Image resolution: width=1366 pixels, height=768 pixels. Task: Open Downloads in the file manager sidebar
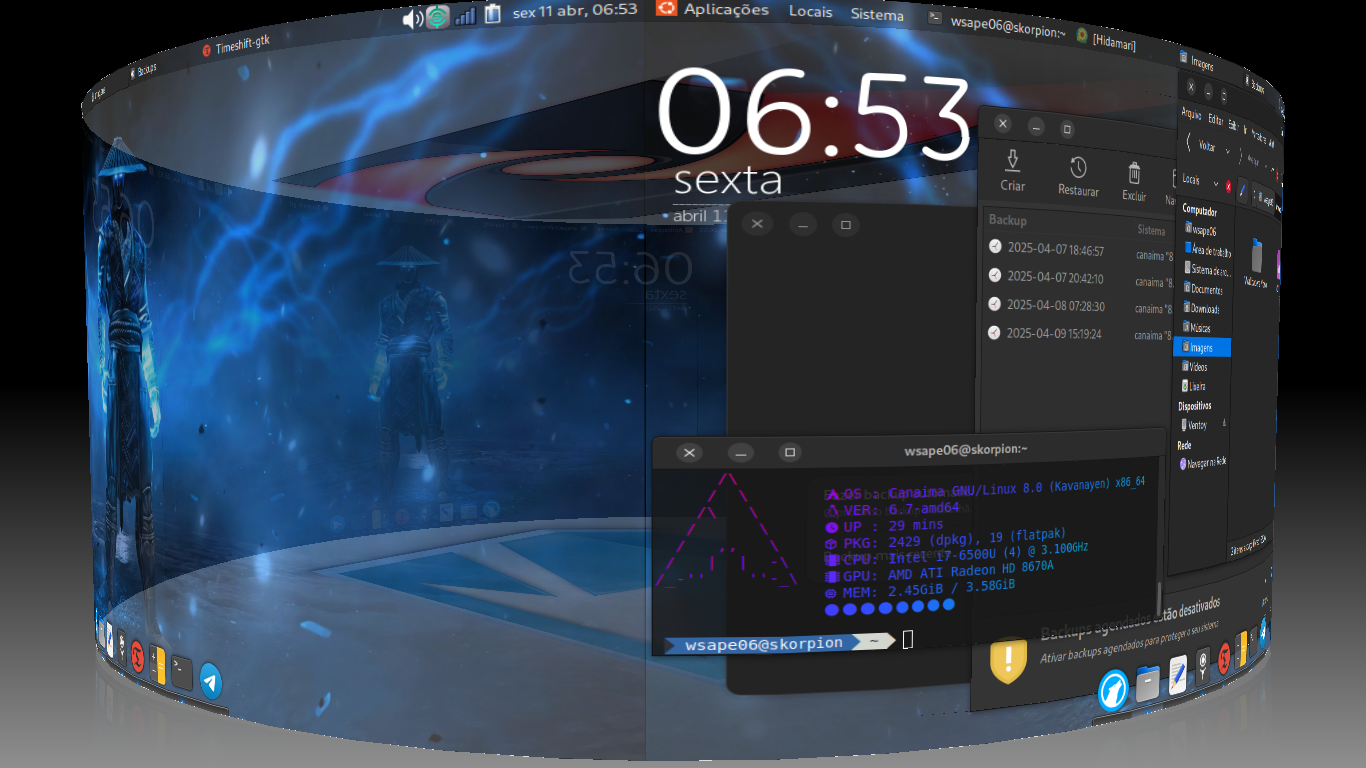point(1203,309)
